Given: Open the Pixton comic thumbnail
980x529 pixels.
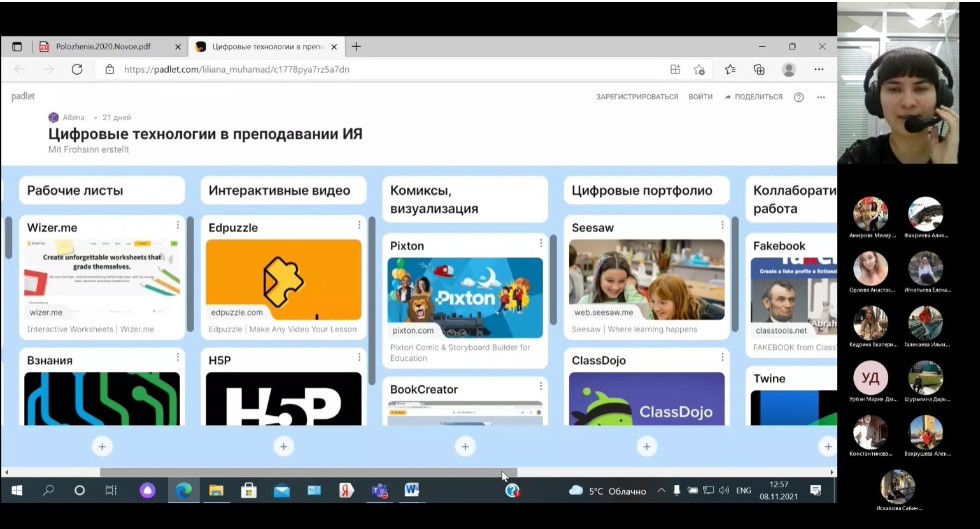Looking at the screenshot, I should coord(465,298).
